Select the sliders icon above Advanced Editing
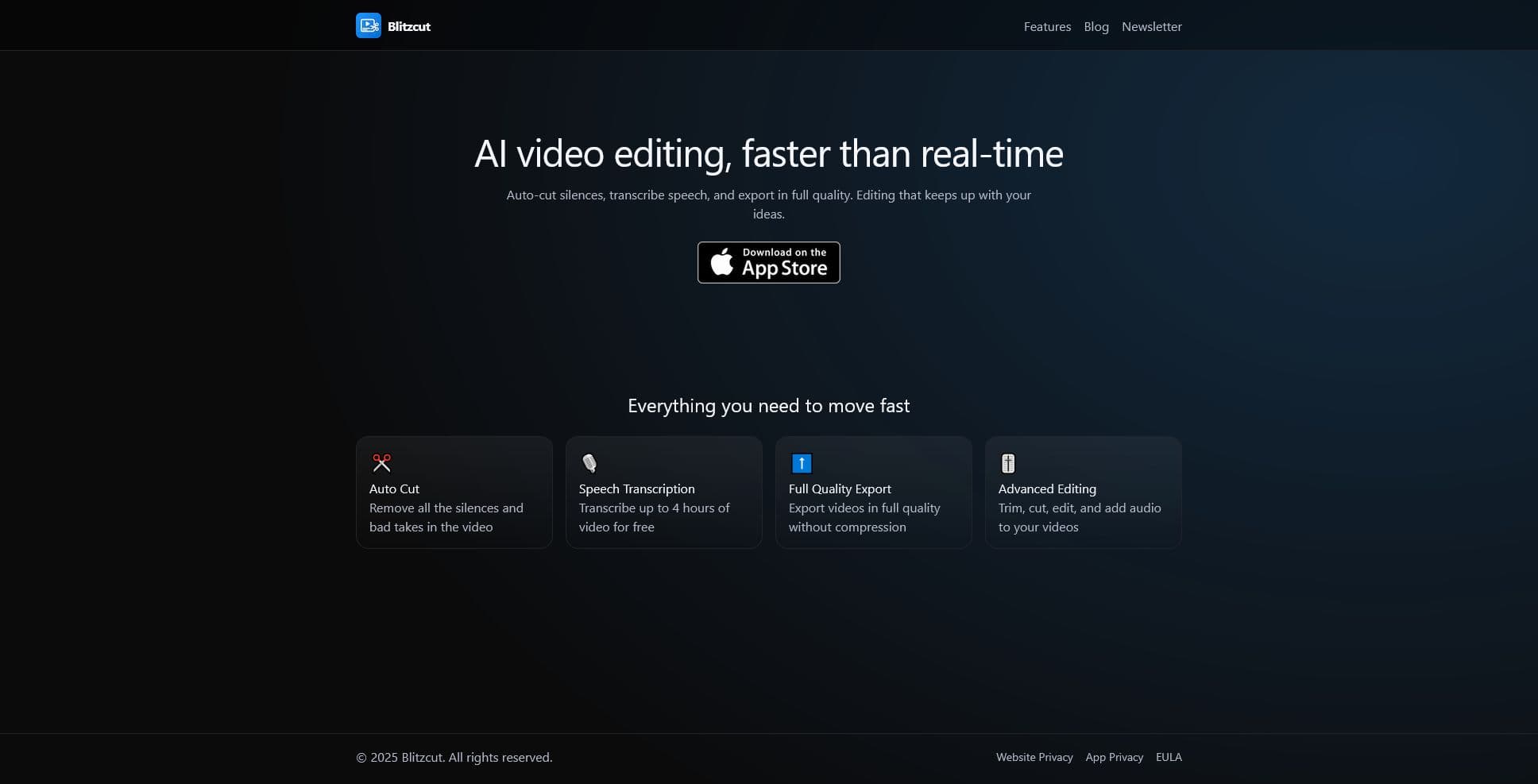The width and height of the screenshot is (1538, 784). click(1007, 463)
